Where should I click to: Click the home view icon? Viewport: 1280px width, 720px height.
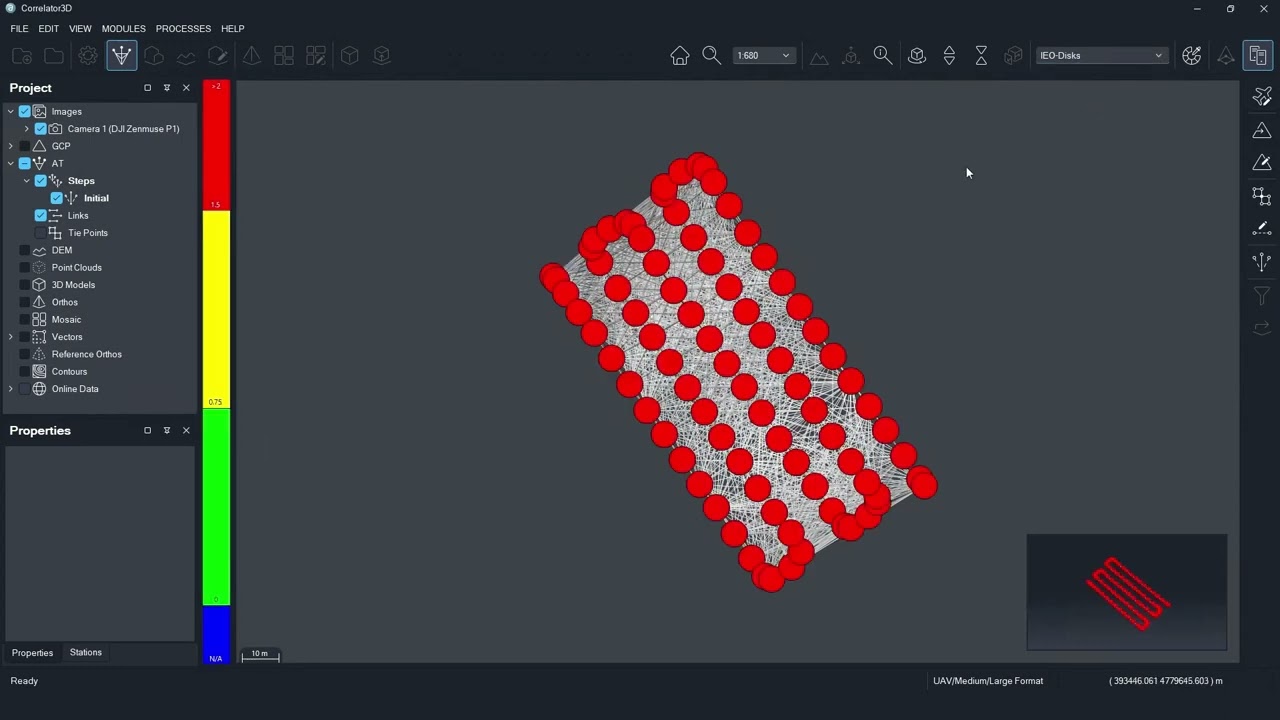click(x=680, y=56)
